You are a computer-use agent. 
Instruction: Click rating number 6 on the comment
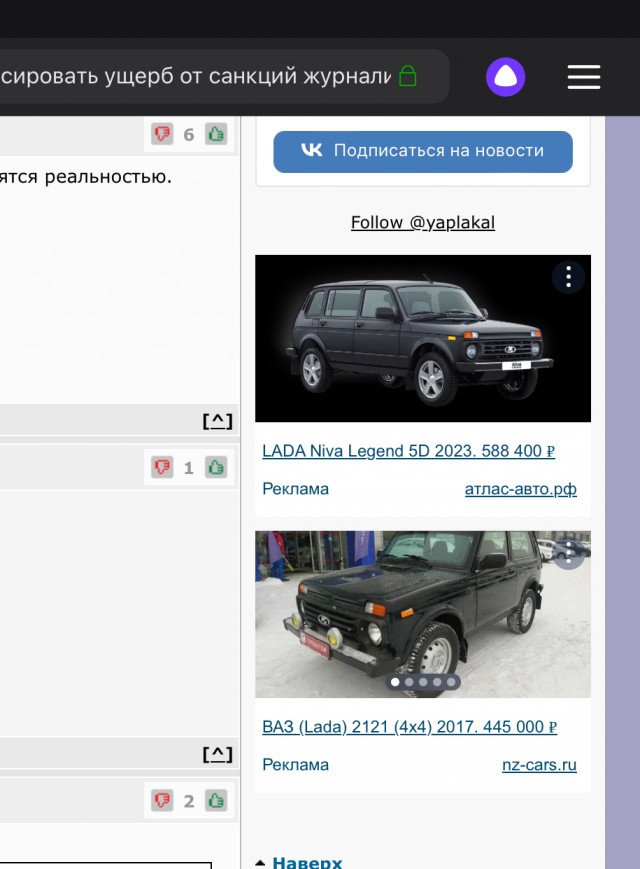[x=189, y=135]
